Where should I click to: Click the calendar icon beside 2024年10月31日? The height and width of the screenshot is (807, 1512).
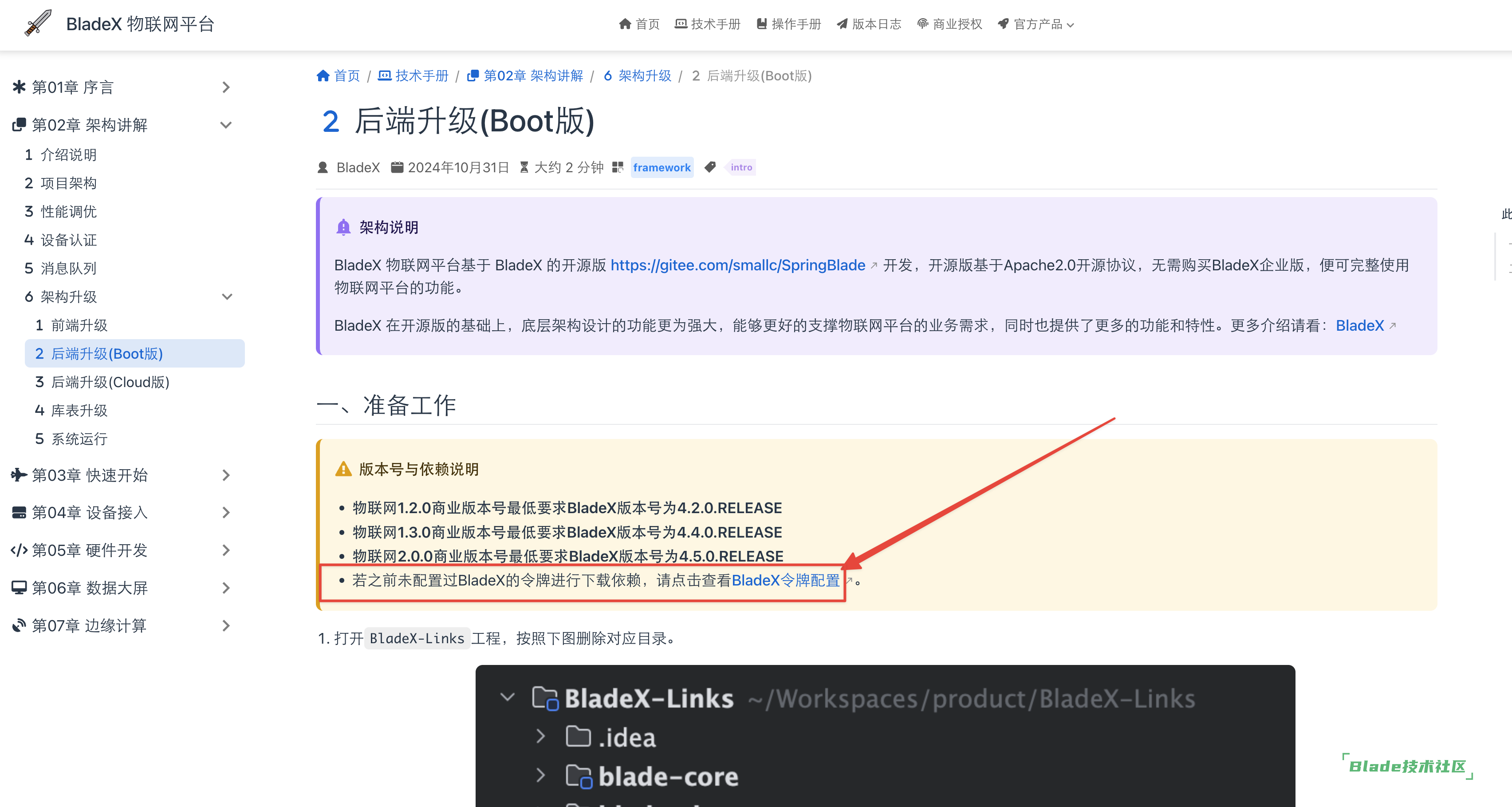click(398, 167)
